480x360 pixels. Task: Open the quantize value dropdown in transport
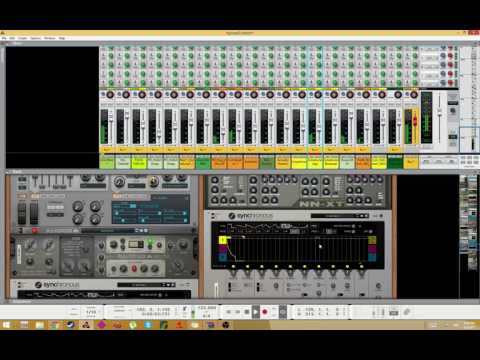91,312
